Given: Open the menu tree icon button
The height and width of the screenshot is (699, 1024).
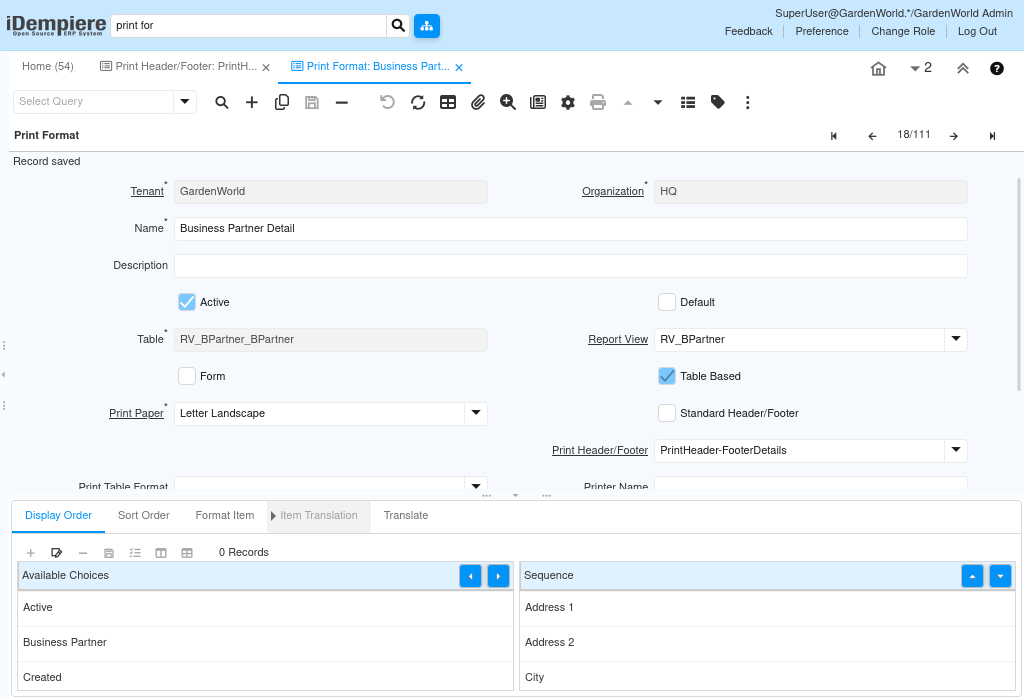Looking at the screenshot, I should point(426,25).
